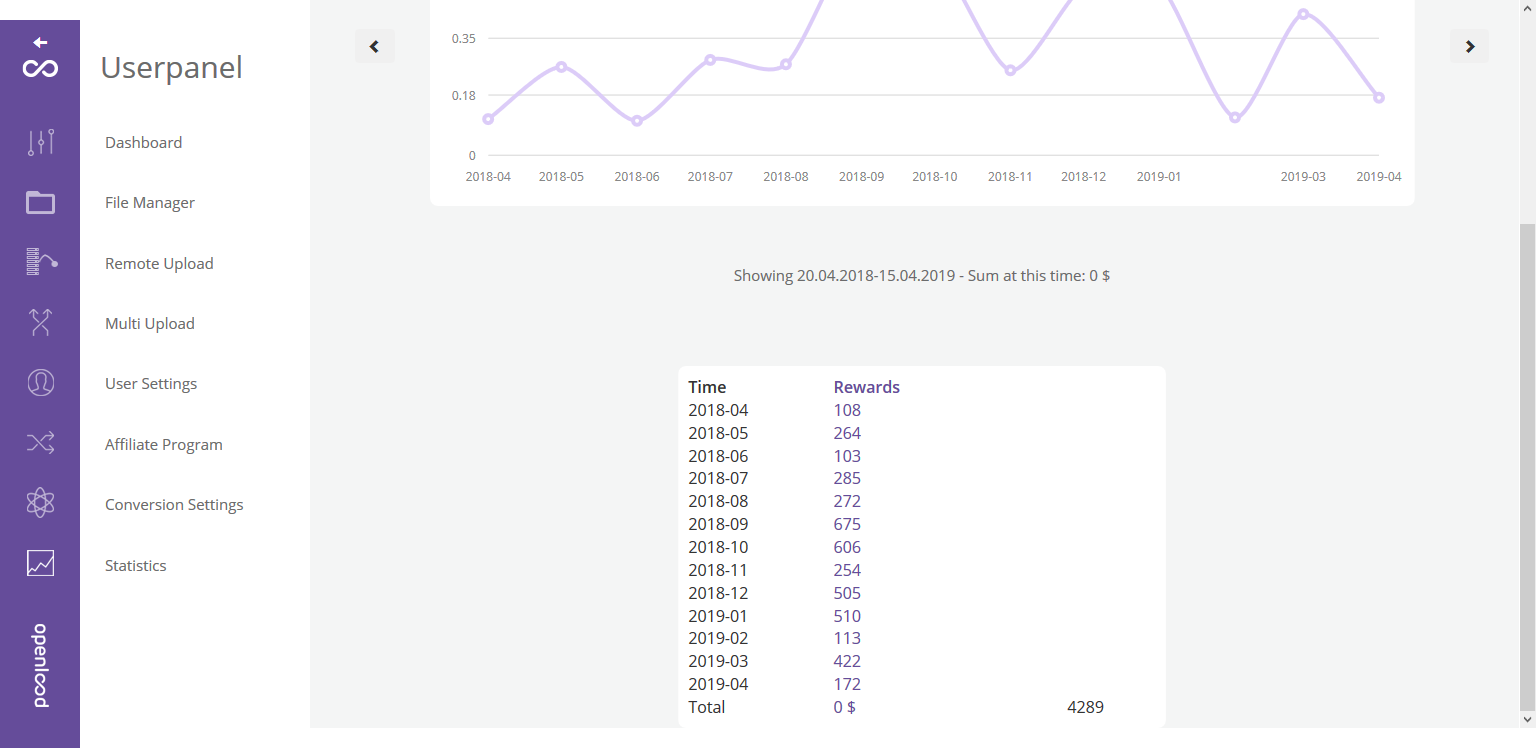1536x748 pixels.
Task: Collapse sidebar with the back arrow icon
Action: [x=40, y=43]
